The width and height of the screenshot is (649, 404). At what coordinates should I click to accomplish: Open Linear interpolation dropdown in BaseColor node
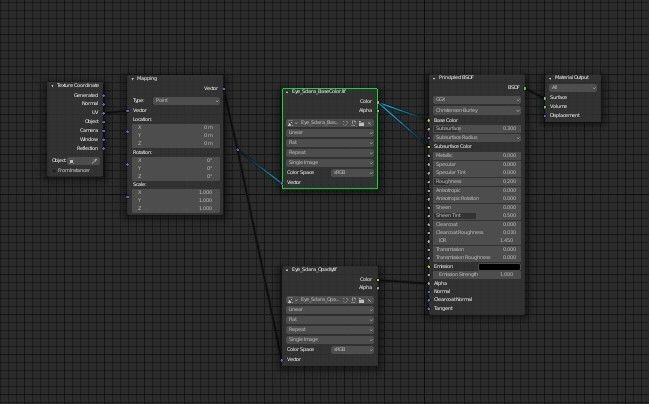[x=330, y=133]
